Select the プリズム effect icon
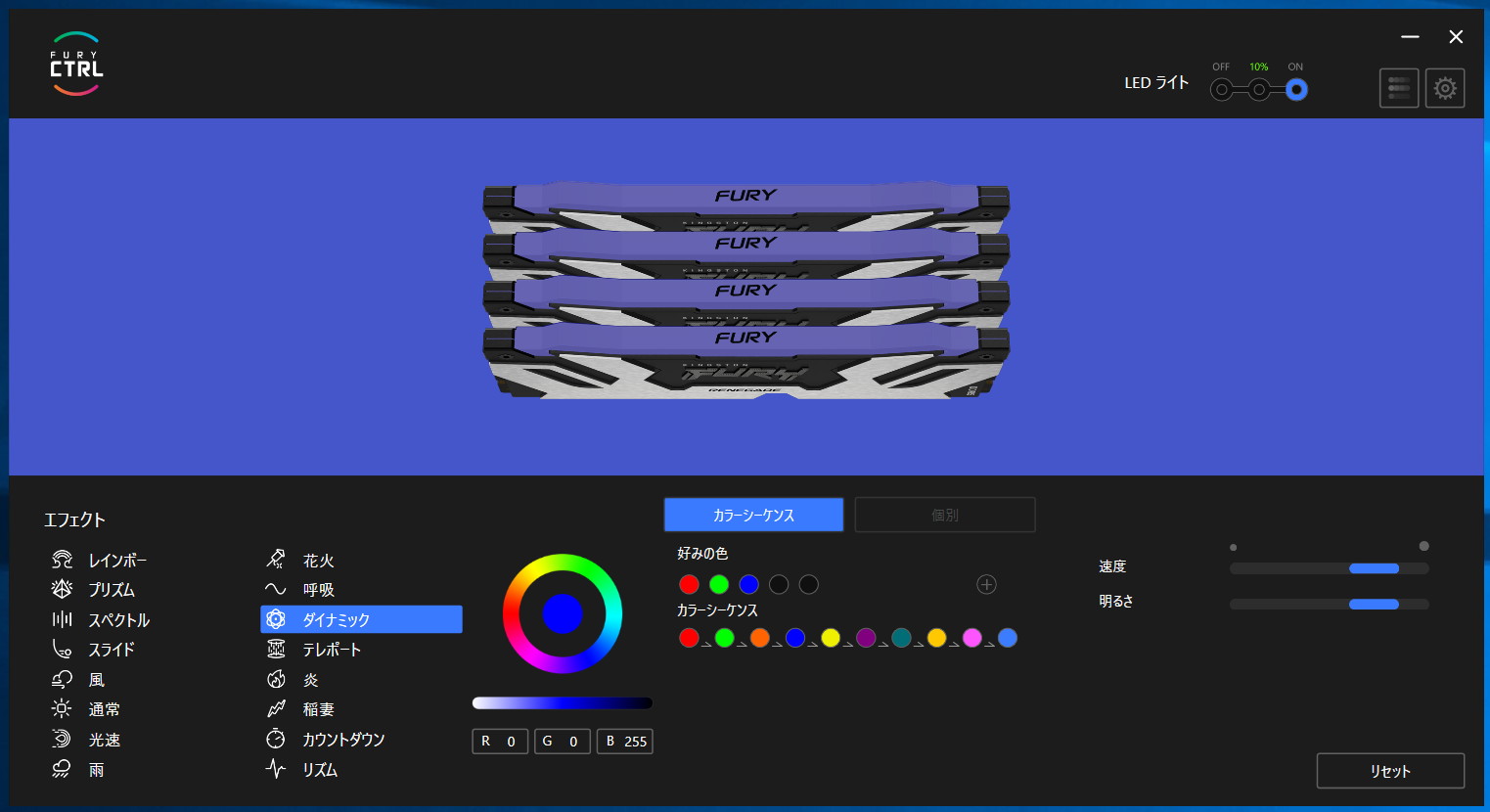The width and height of the screenshot is (1490, 812). pos(62,589)
